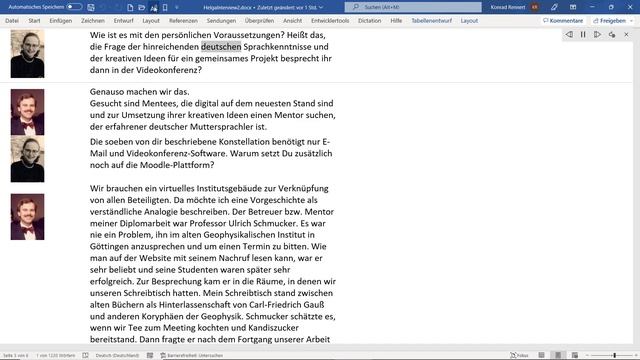Click the Save icon in the title bar
640x360 pixels.
(91, 7)
